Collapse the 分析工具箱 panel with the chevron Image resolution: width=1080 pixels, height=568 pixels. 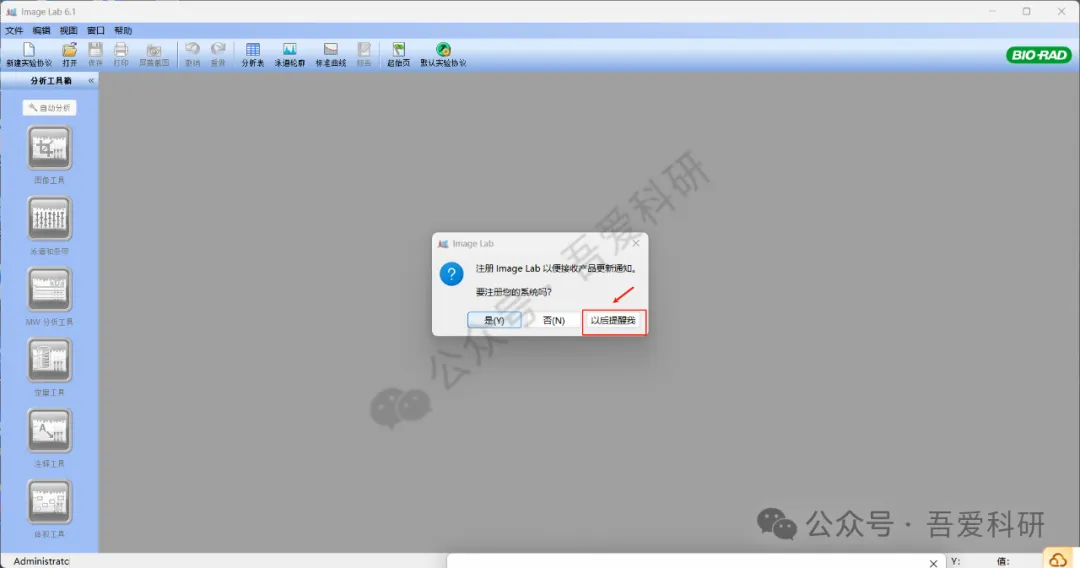coord(91,81)
